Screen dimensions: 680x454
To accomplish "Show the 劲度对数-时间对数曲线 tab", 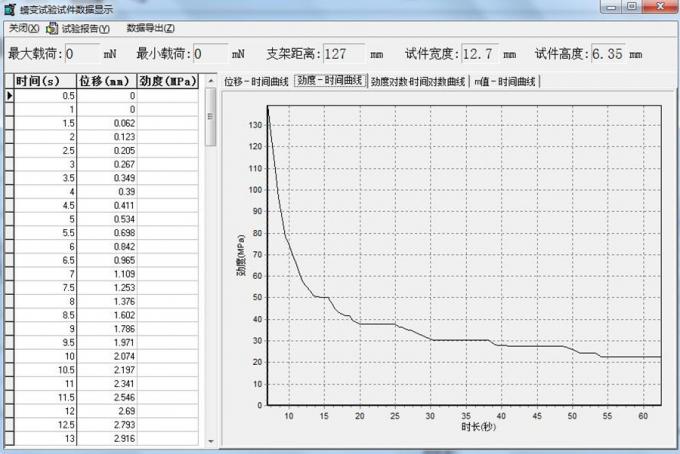I will (x=417, y=81).
